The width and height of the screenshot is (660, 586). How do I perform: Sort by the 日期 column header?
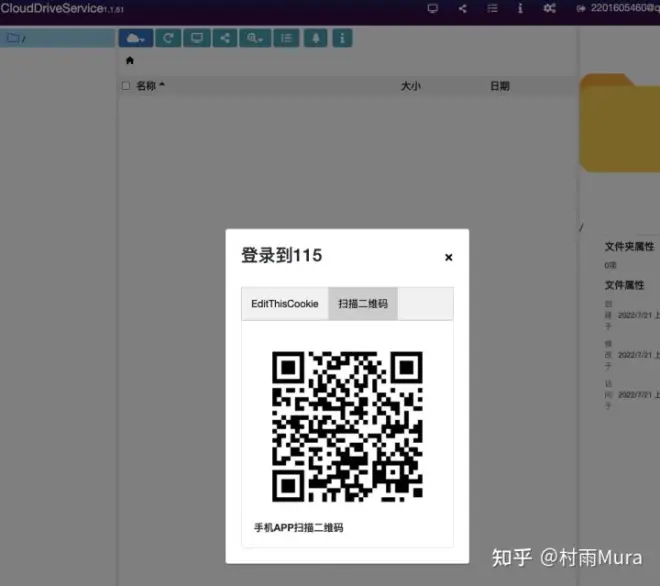click(x=500, y=86)
